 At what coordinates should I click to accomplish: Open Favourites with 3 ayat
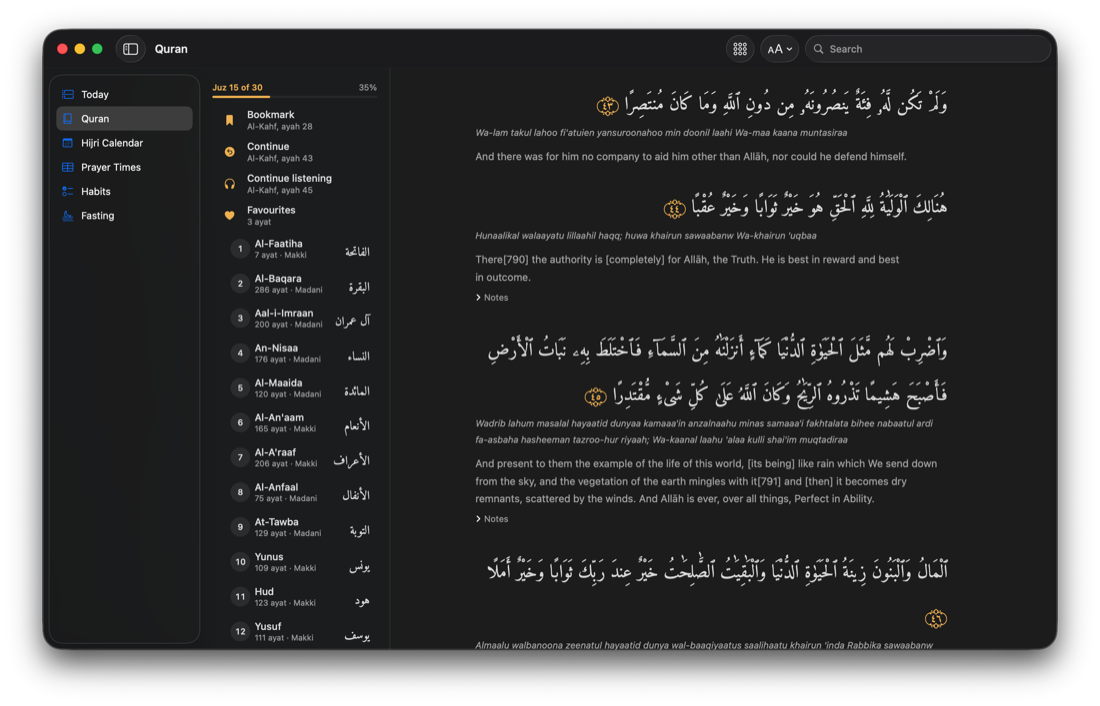pos(295,215)
